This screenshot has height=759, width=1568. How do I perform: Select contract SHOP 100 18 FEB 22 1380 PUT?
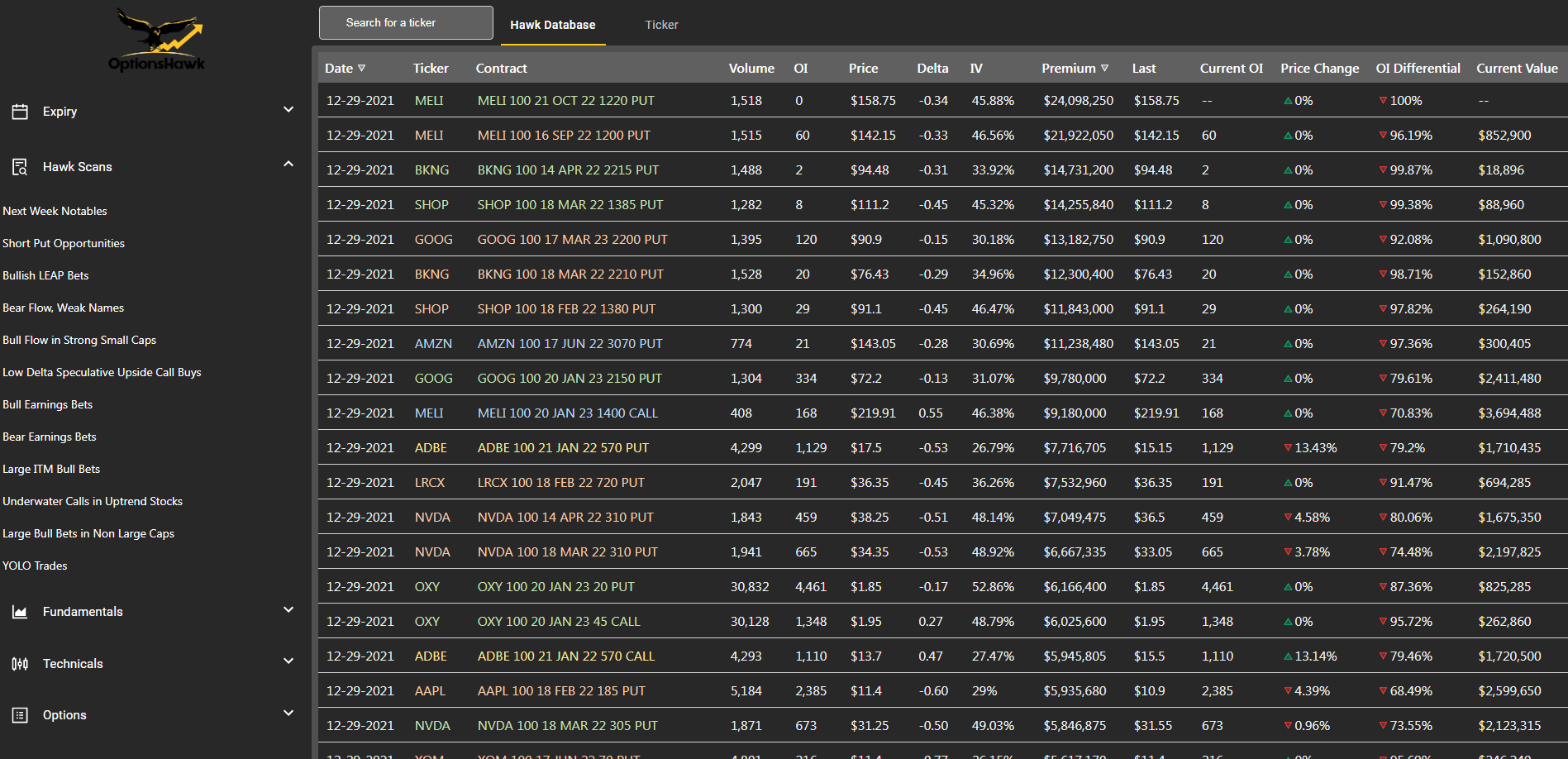tap(566, 309)
